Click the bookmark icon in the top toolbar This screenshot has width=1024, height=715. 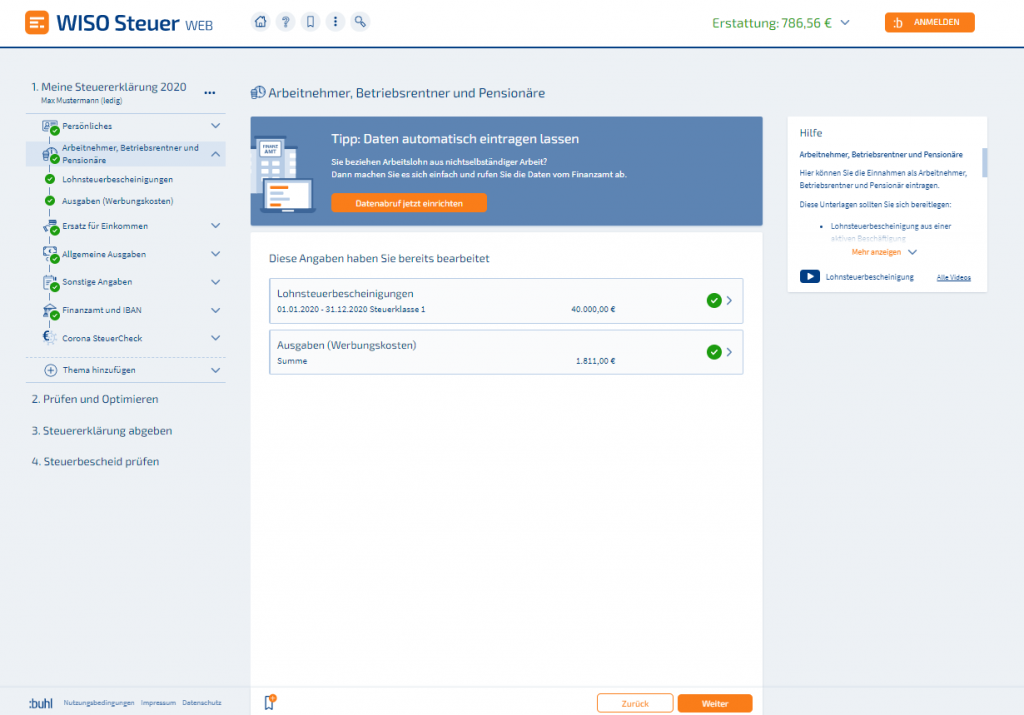[310, 22]
